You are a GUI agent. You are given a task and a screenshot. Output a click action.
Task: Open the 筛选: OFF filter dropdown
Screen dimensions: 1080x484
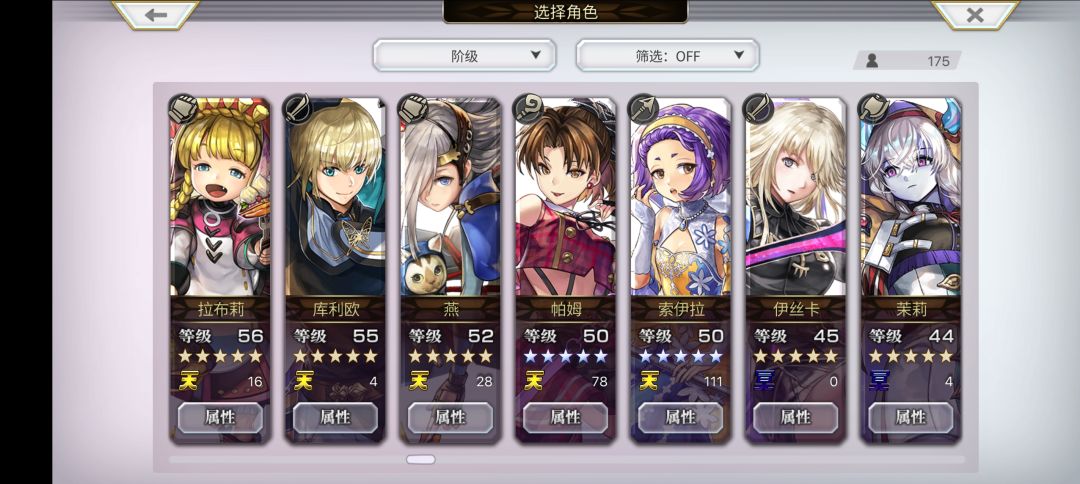667,56
